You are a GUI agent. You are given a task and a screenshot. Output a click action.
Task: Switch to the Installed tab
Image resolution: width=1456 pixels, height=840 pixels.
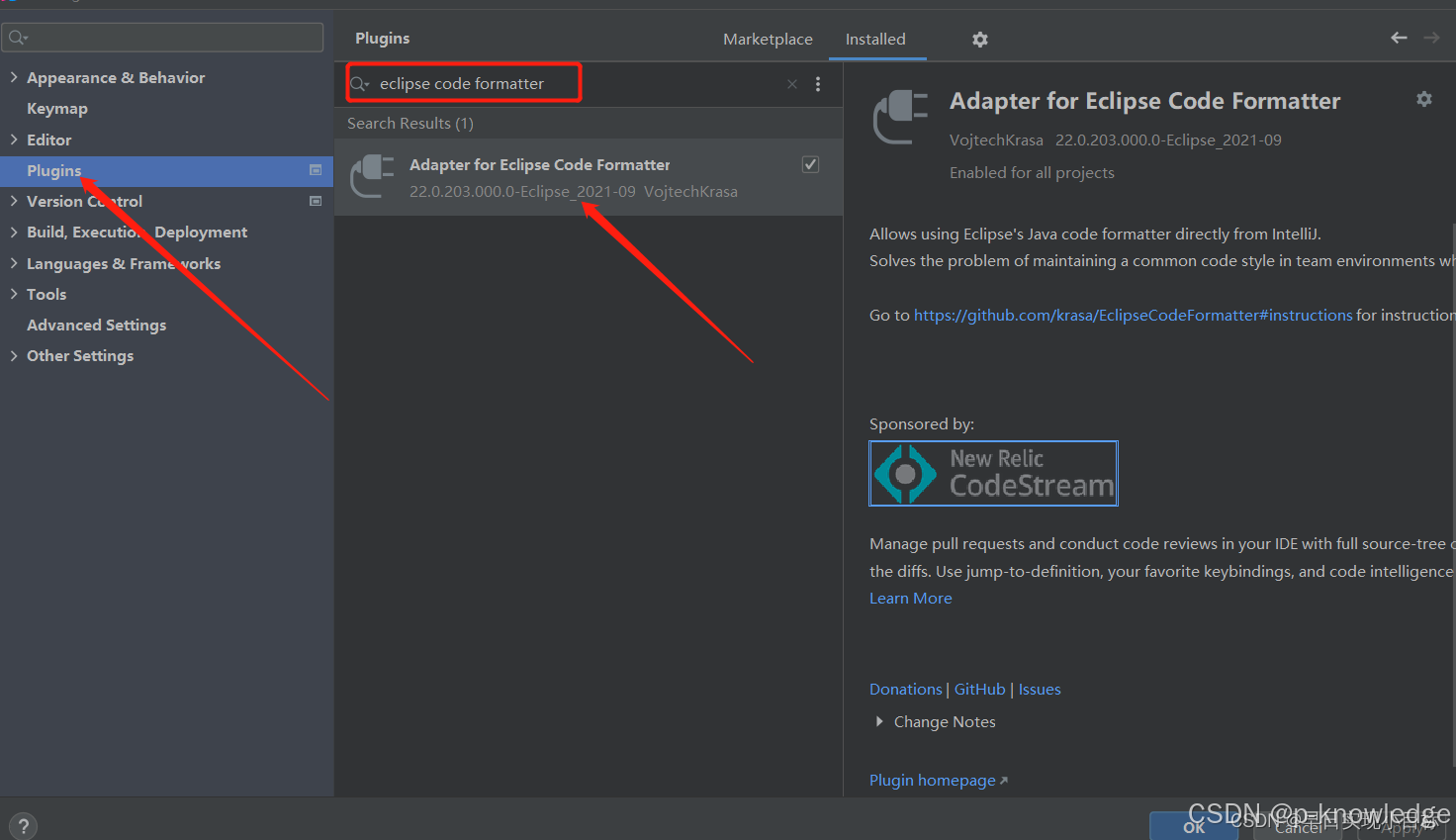click(x=875, y=39)
